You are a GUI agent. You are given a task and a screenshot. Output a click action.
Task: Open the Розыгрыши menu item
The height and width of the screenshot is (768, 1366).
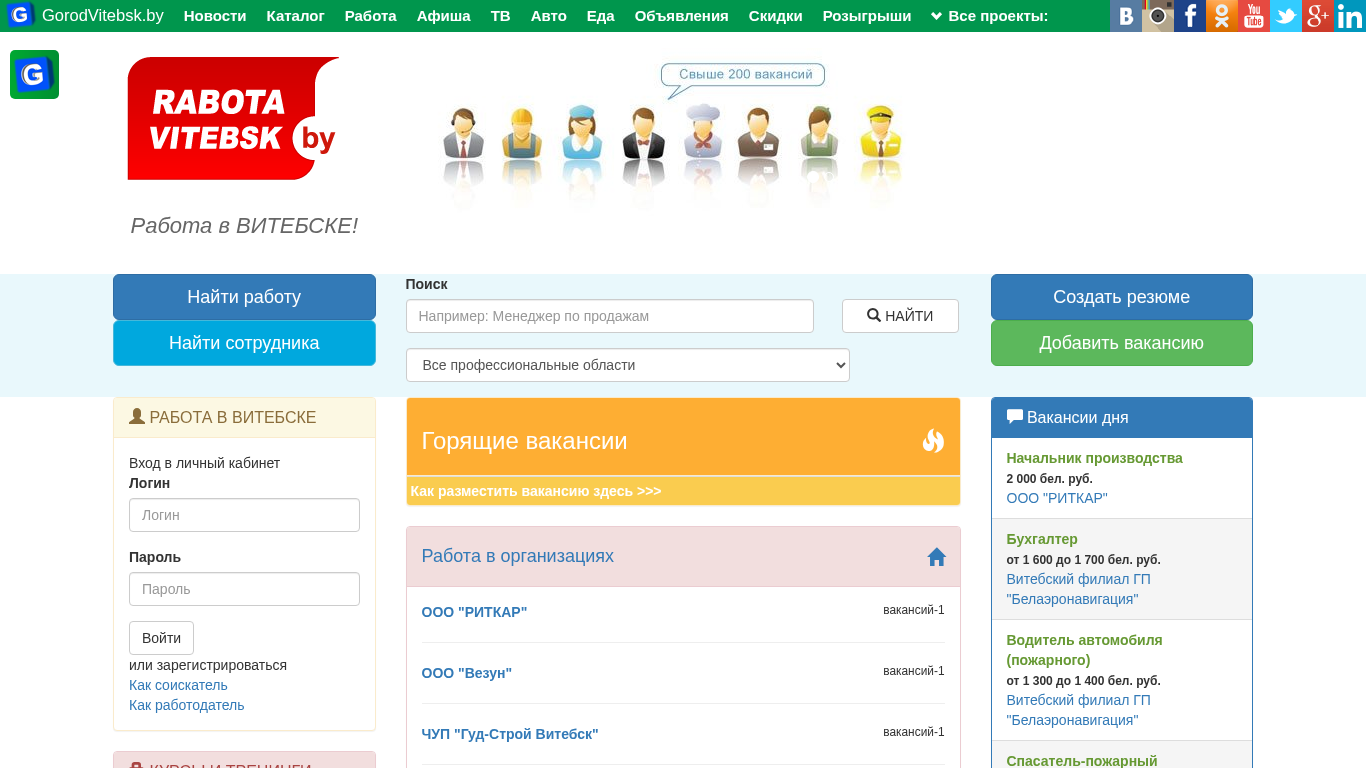click(867, 16)
